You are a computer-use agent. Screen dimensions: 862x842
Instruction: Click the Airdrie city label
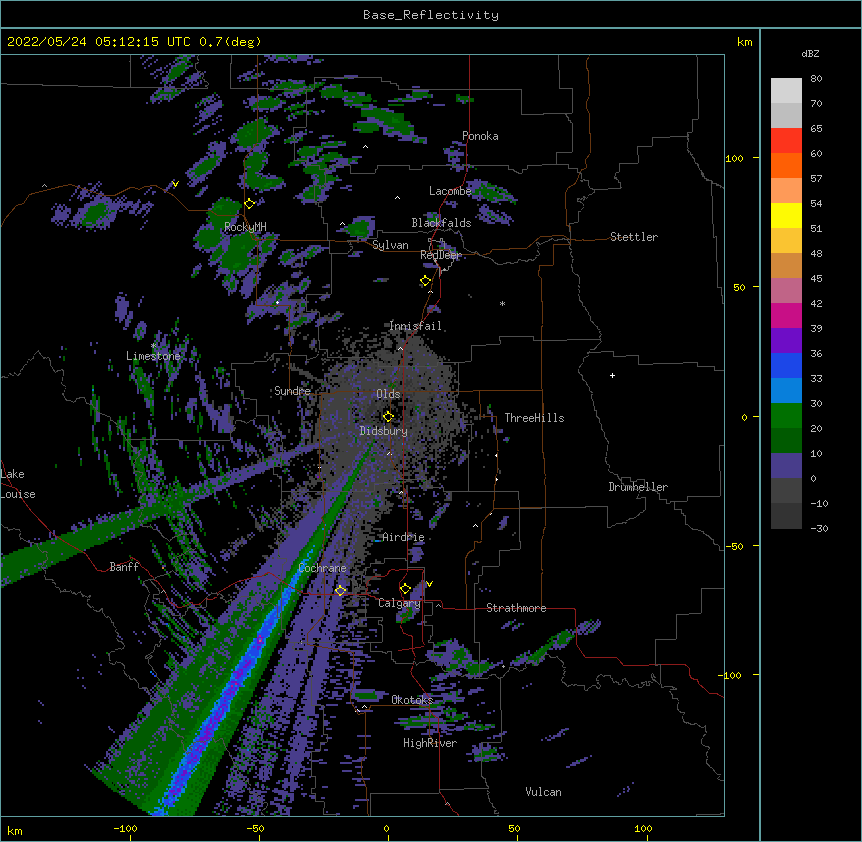click(x=403, y=537)
